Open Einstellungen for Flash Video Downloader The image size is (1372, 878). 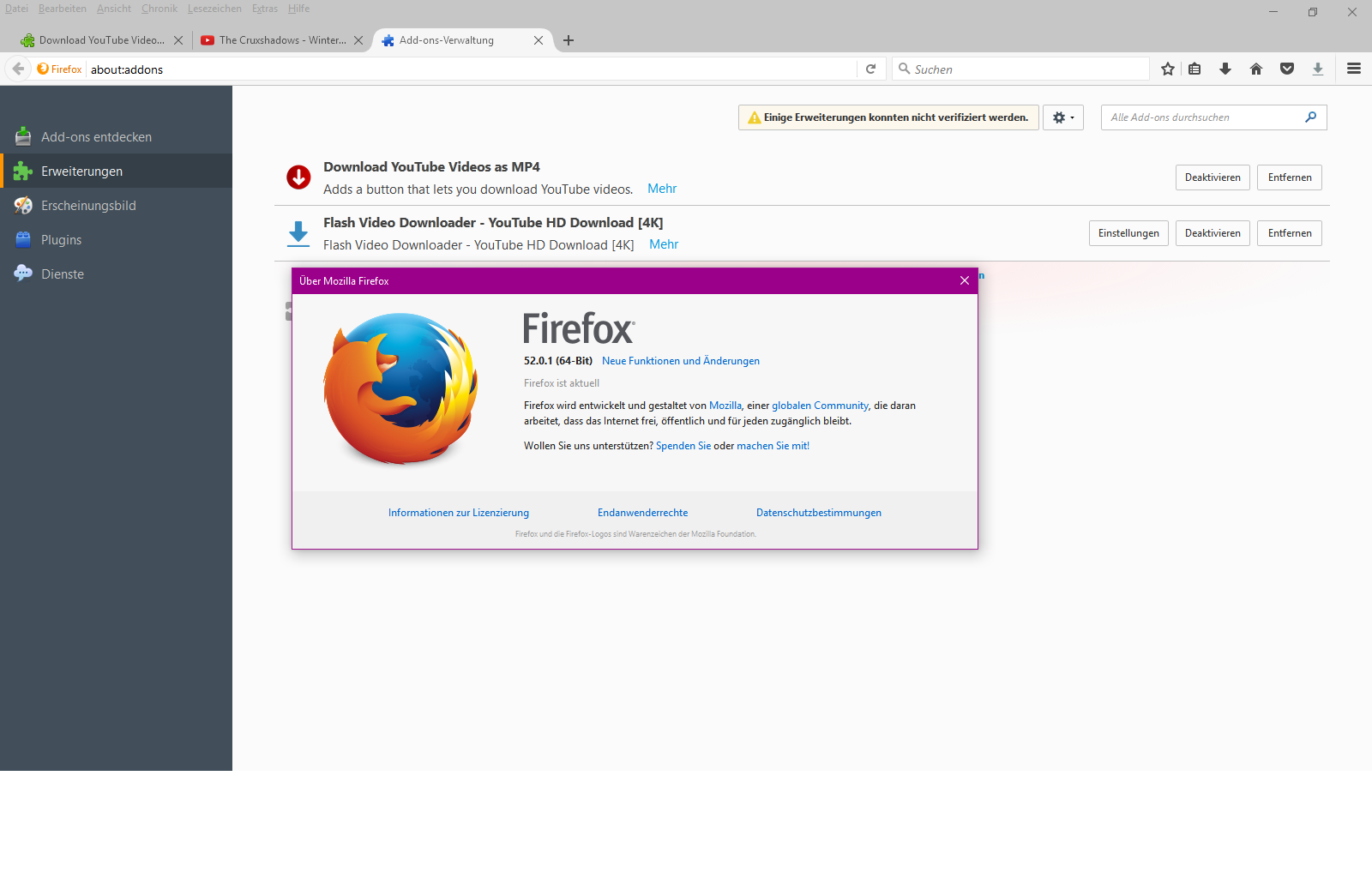pyautogui.click(x=1128, y=233)
